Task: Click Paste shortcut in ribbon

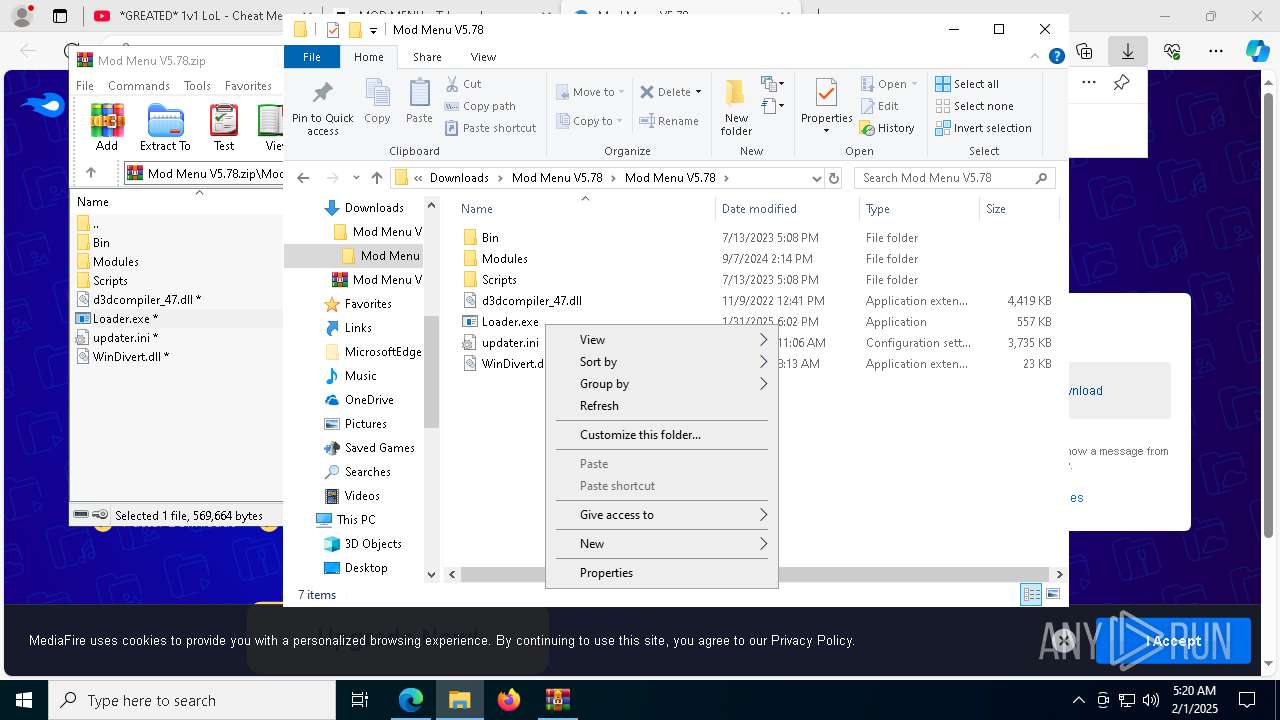Action: pyautogui.click(x=490, y=128)
